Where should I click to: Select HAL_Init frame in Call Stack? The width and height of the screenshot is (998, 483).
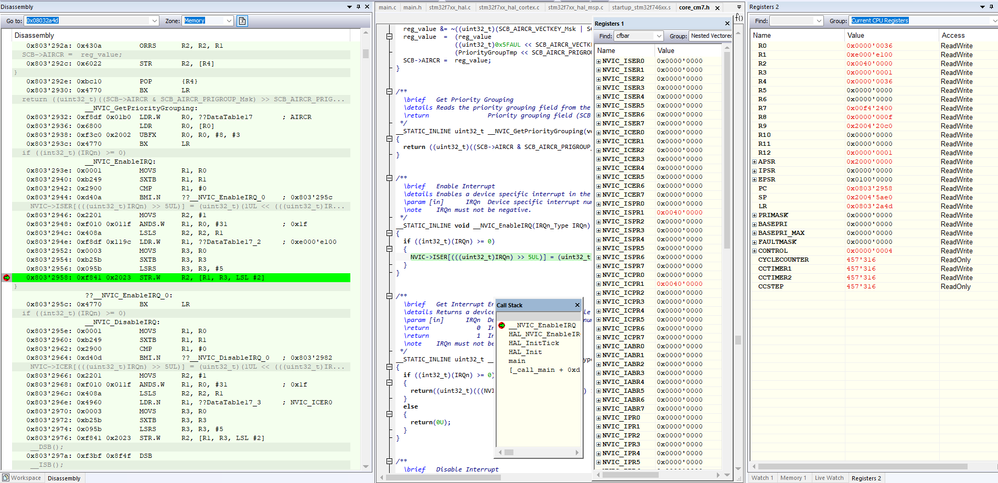click(x=525, y=352)
